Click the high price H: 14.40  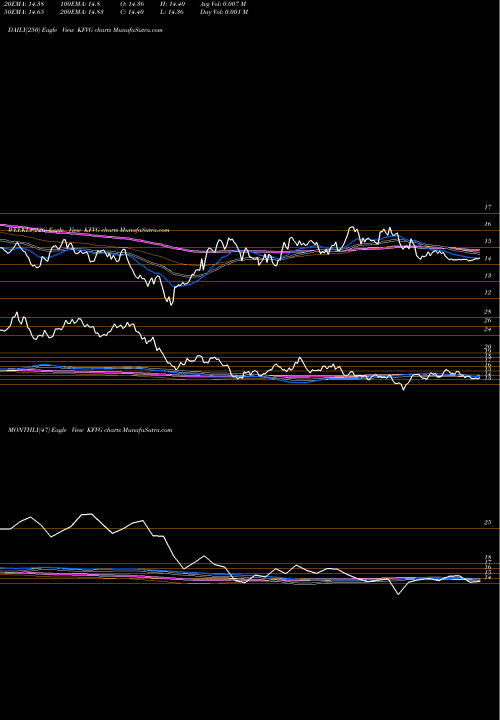172,4
